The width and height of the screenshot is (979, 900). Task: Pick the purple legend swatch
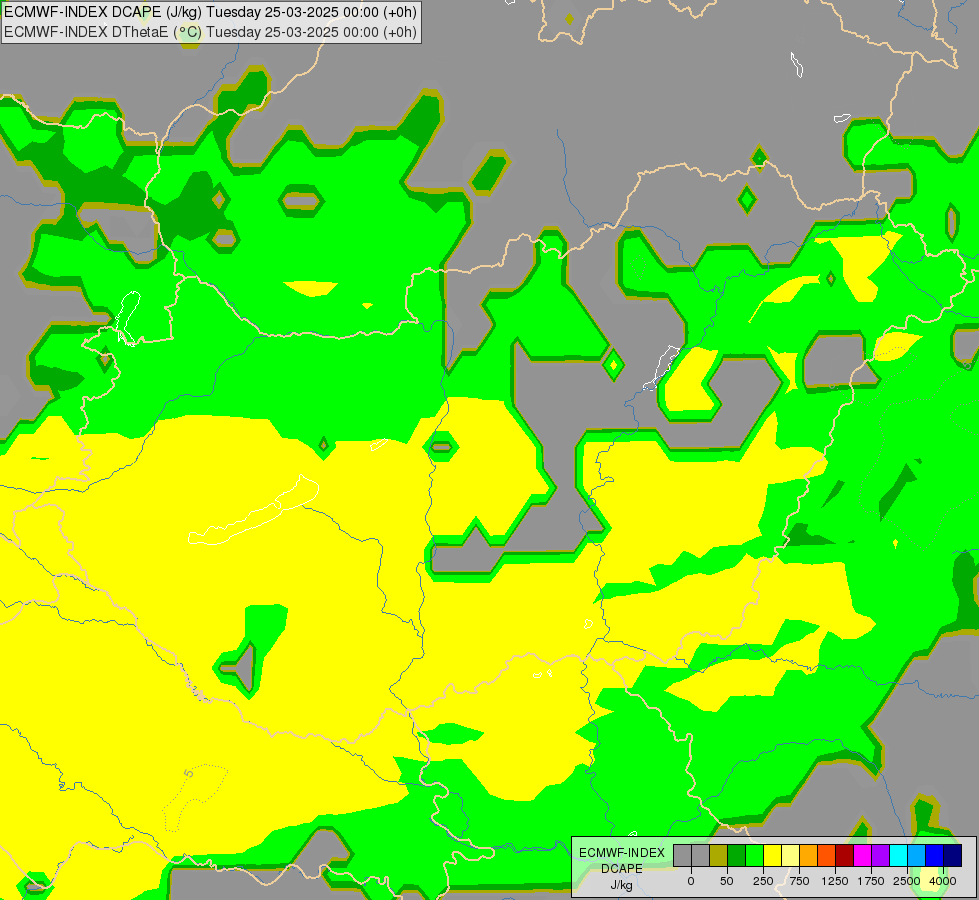point(881,855)
